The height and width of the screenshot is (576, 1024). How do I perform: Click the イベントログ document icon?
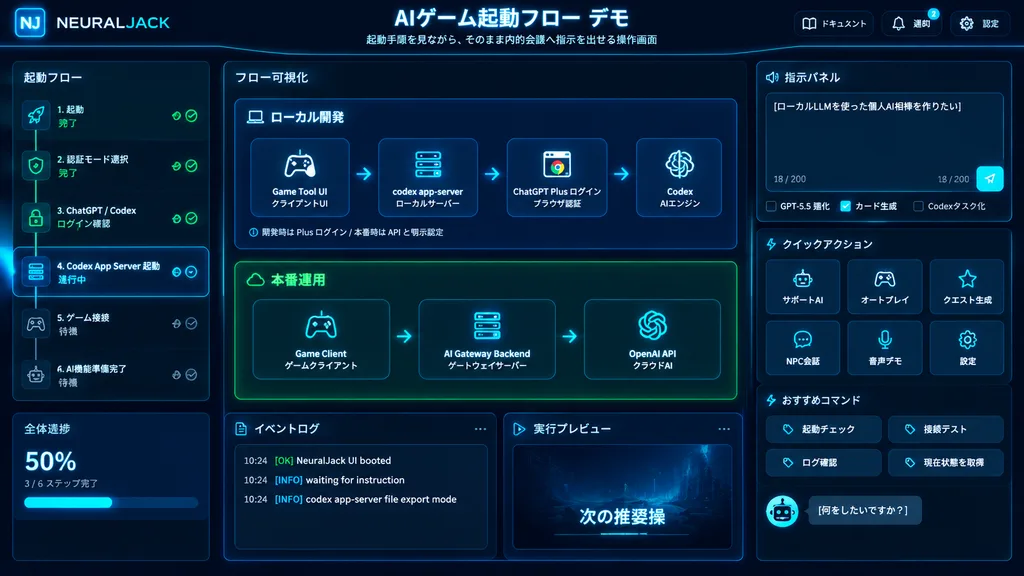pos(241,429)
